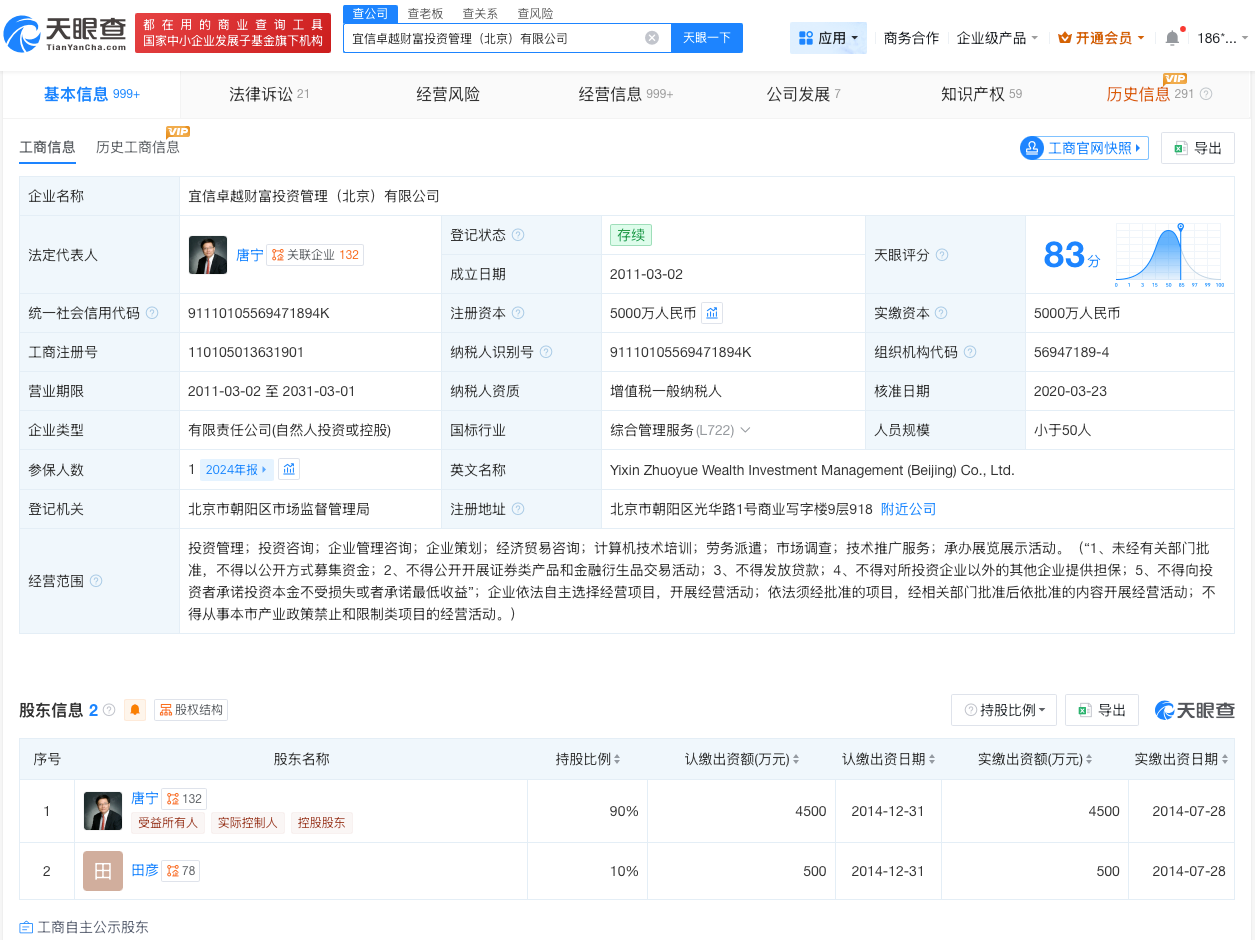Click help icon next to 统一社会信用代码

pyautogui.click(x=152, y=313)
